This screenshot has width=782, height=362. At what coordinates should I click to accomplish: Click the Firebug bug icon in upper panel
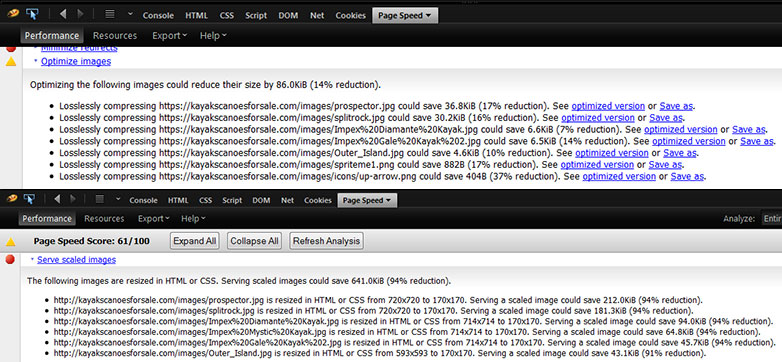pos(13,14)
